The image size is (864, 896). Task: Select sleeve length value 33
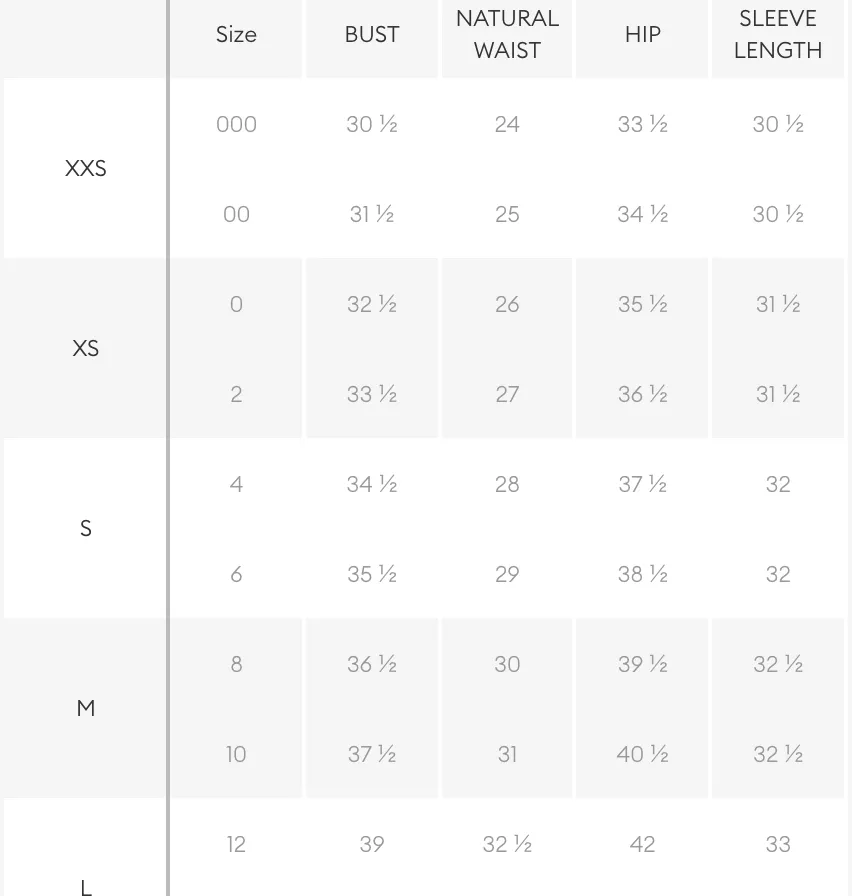[778, 844]
